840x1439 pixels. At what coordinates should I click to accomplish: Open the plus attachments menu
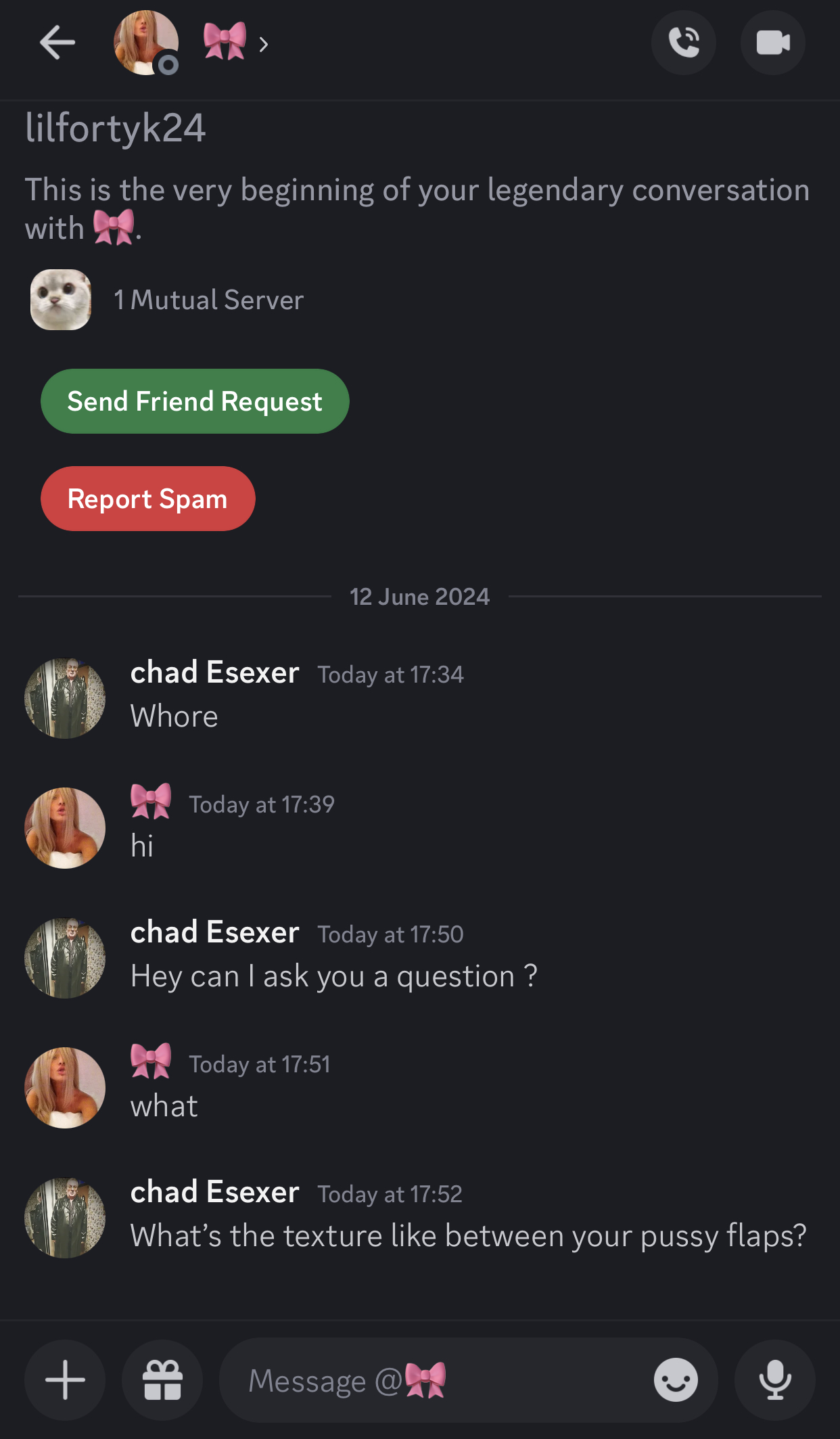point(65,1380)
